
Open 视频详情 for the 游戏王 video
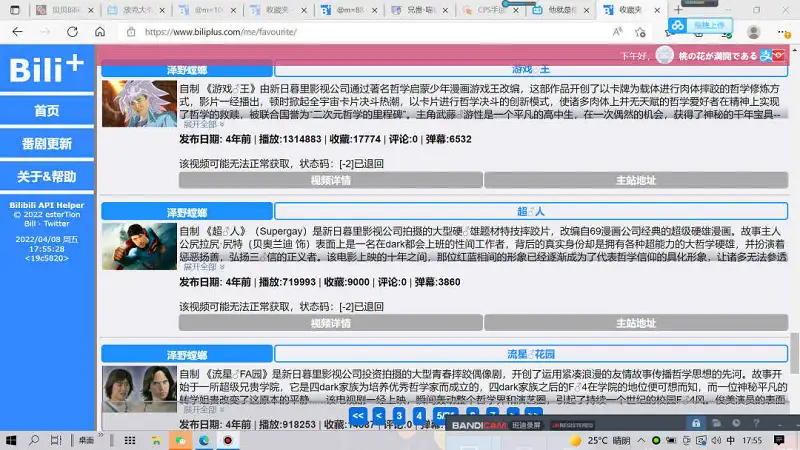pos(331,180)
